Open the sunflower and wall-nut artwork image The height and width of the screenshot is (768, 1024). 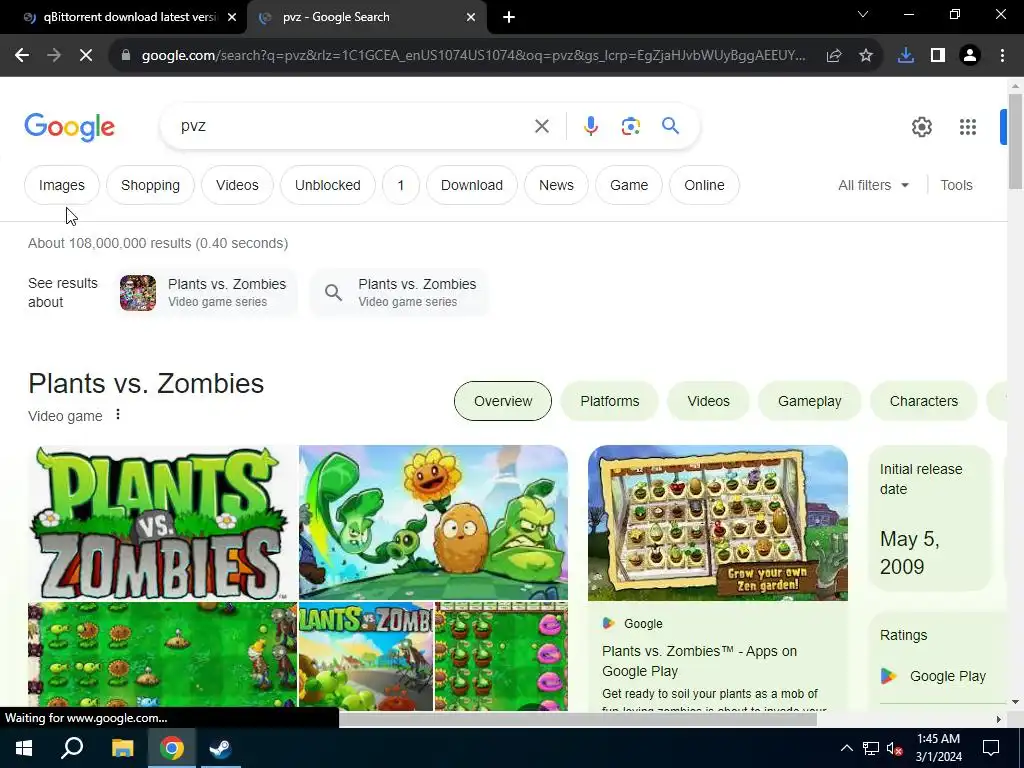(x=433, y=522)
